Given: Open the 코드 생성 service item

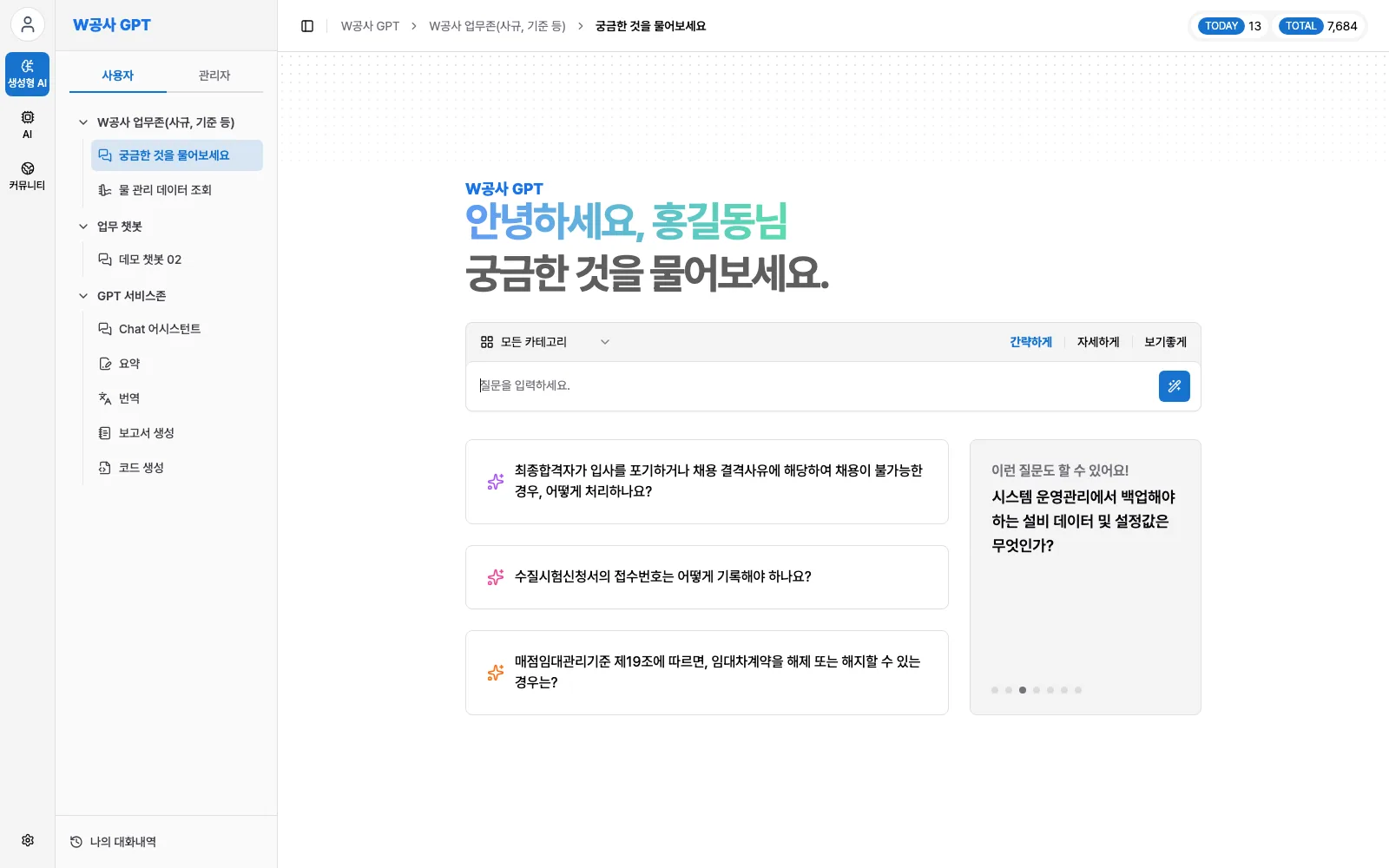Looking at the screenshot, I should click(177, 468).
